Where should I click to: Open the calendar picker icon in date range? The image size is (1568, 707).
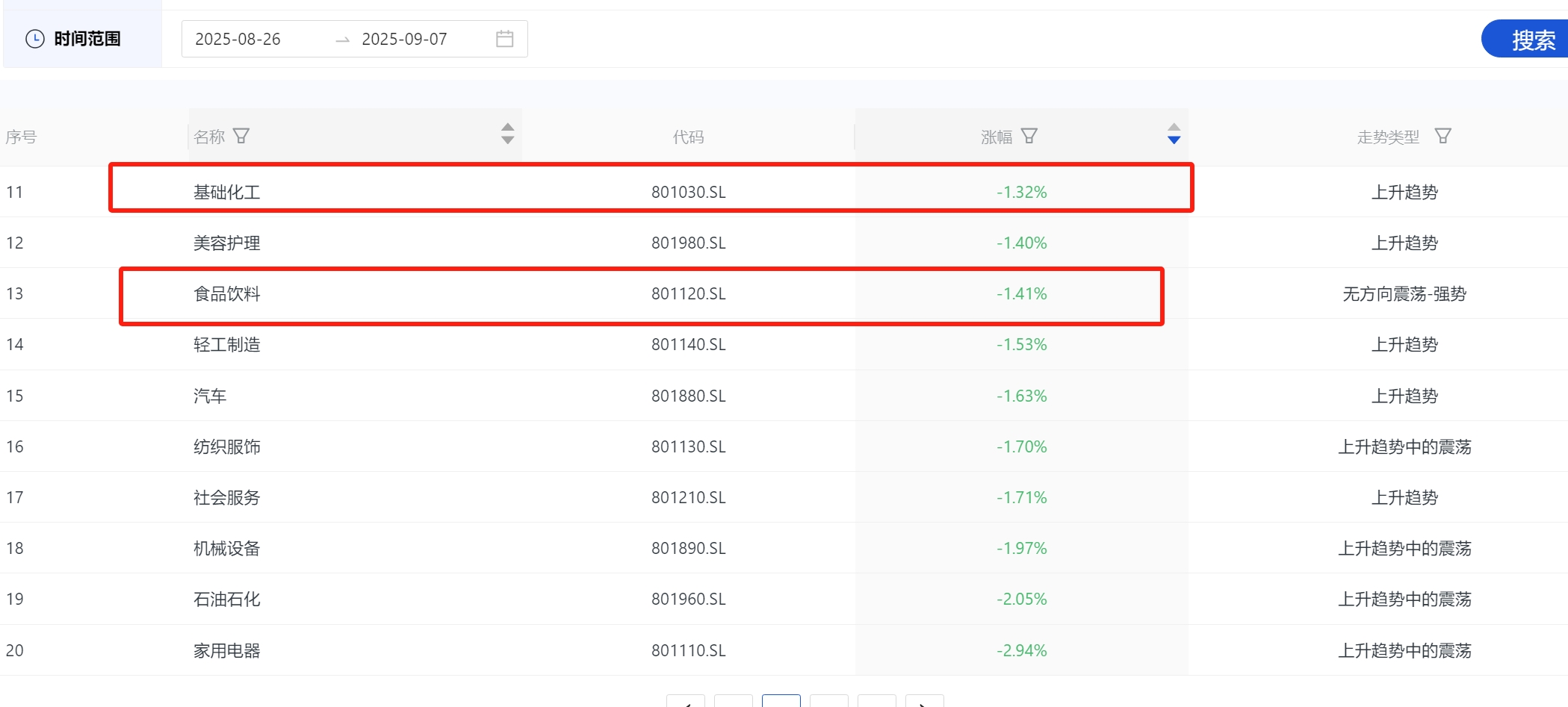point(504,39)
